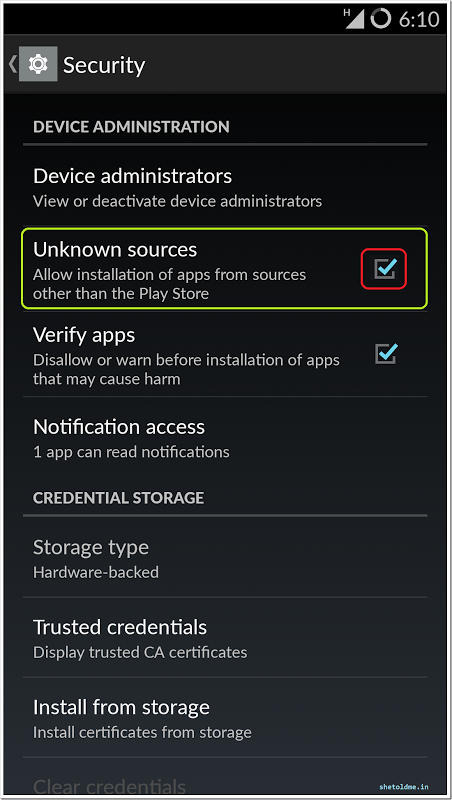The width and height of the screenshot is (452, 800).
Task: Tap the CREDENTIAL STORAGE section header
Action: [118, 497]
